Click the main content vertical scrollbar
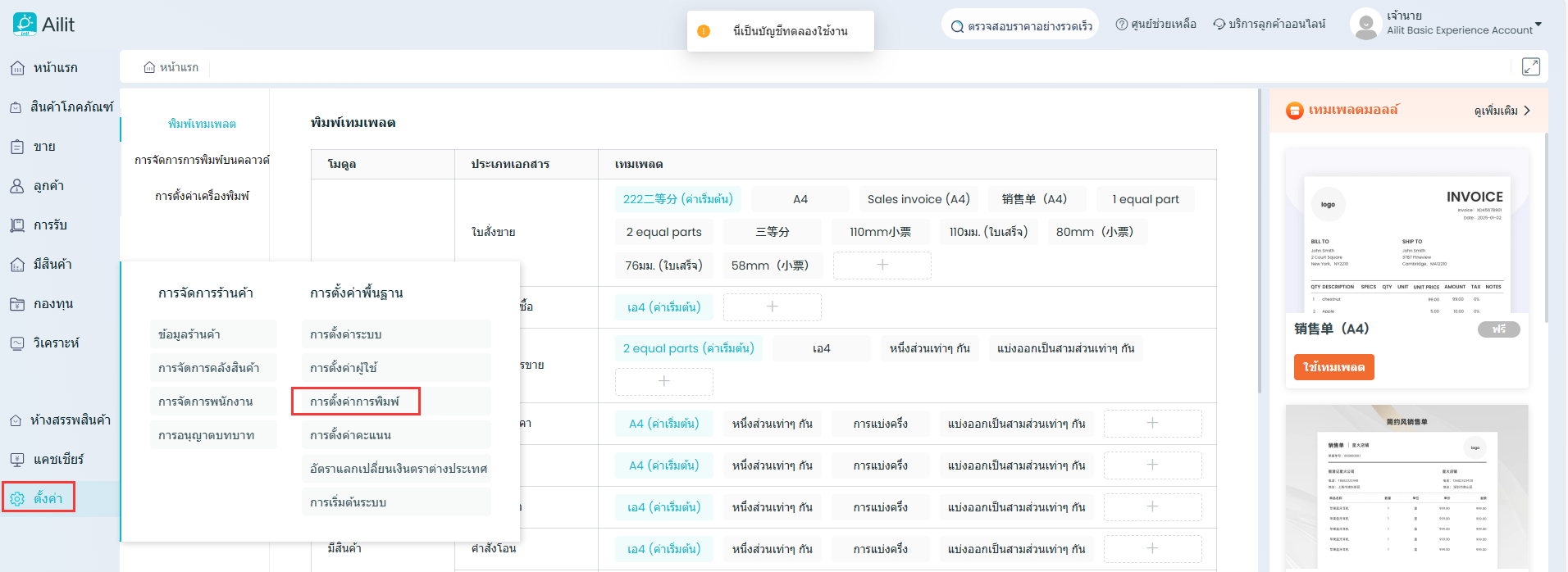The width and height of the screenshot is (1568, 572). 1260,246
